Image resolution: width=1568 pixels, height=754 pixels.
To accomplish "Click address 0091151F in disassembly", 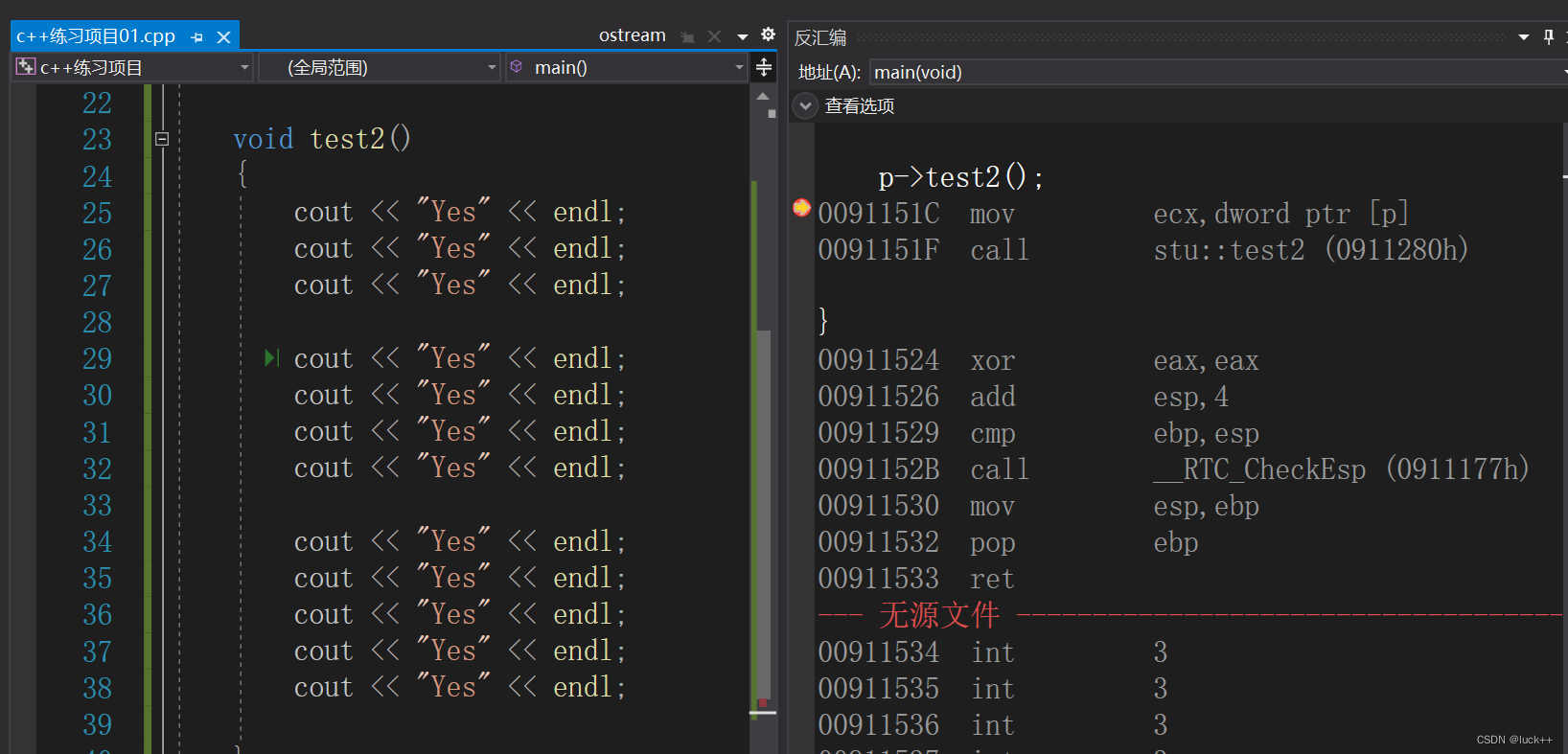I will tap(878, 250).
